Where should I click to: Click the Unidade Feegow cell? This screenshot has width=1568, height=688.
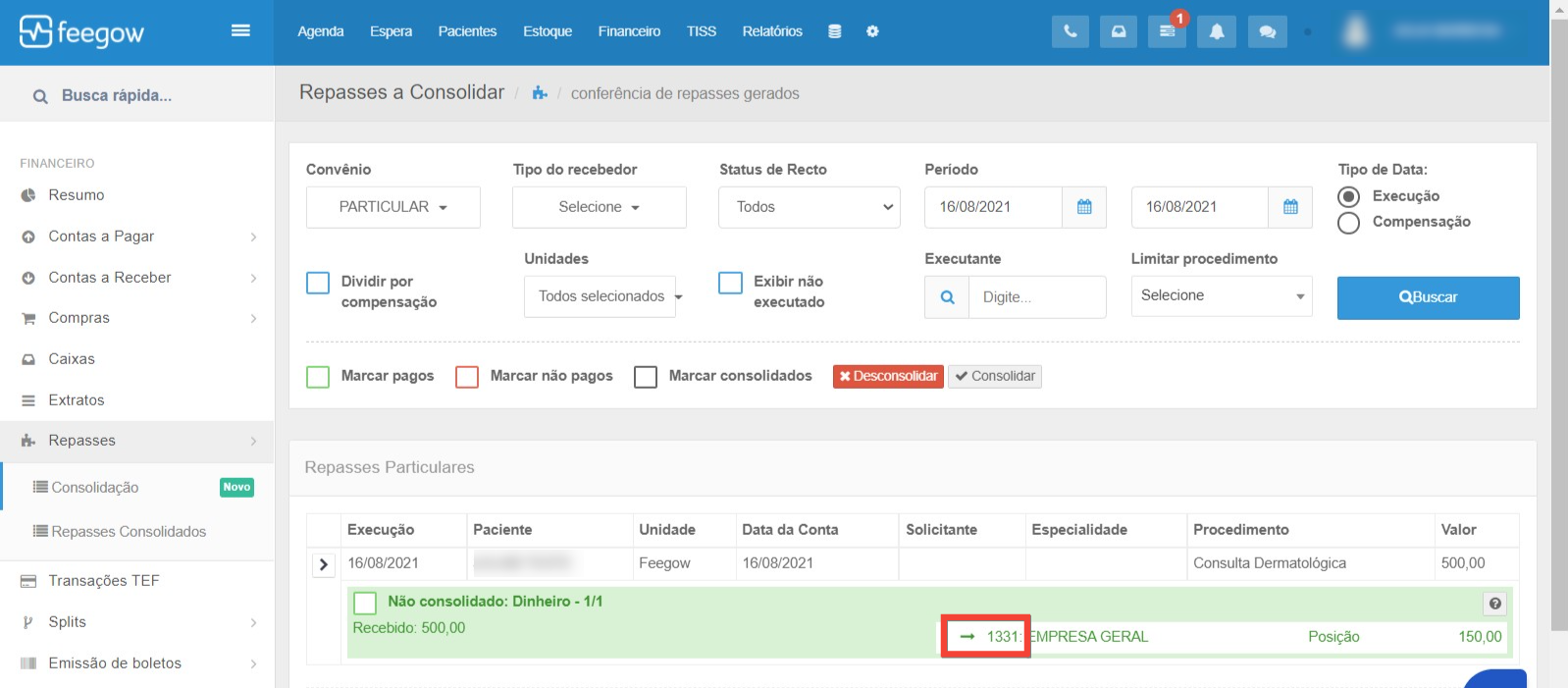coord(684,563)
